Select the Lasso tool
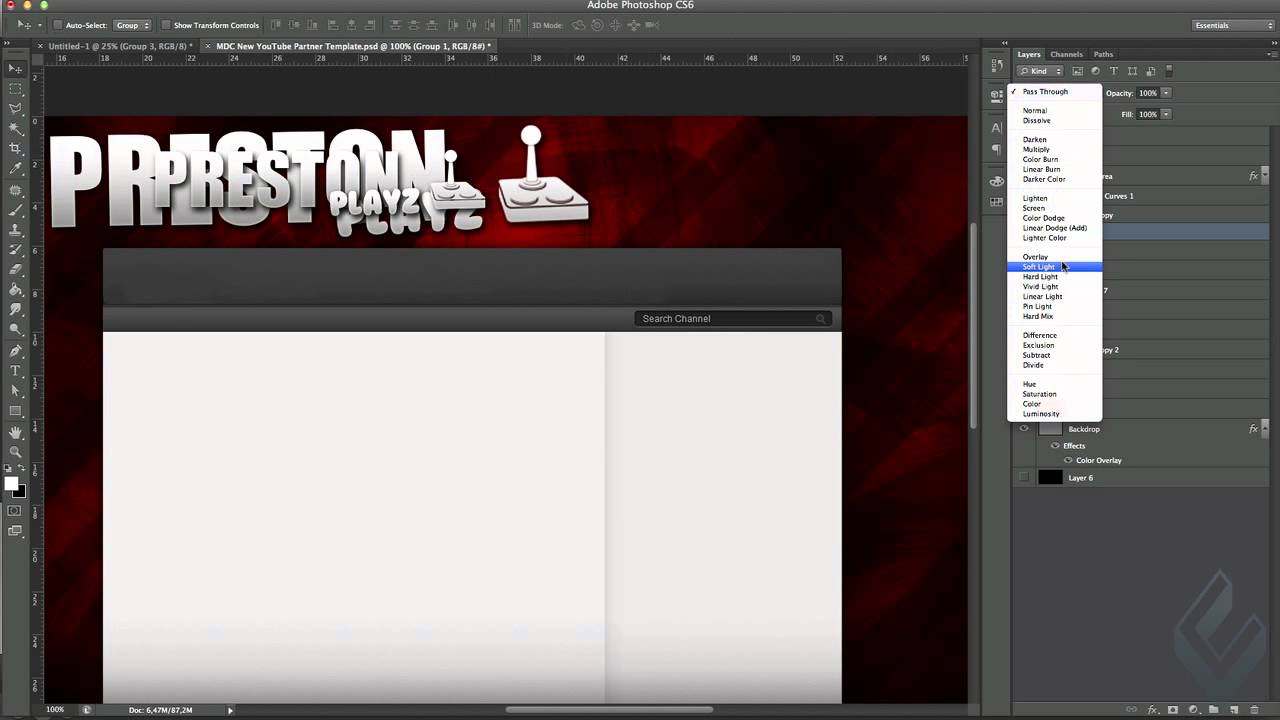Viewport: 1280px width, 720px height. [15, 108]
